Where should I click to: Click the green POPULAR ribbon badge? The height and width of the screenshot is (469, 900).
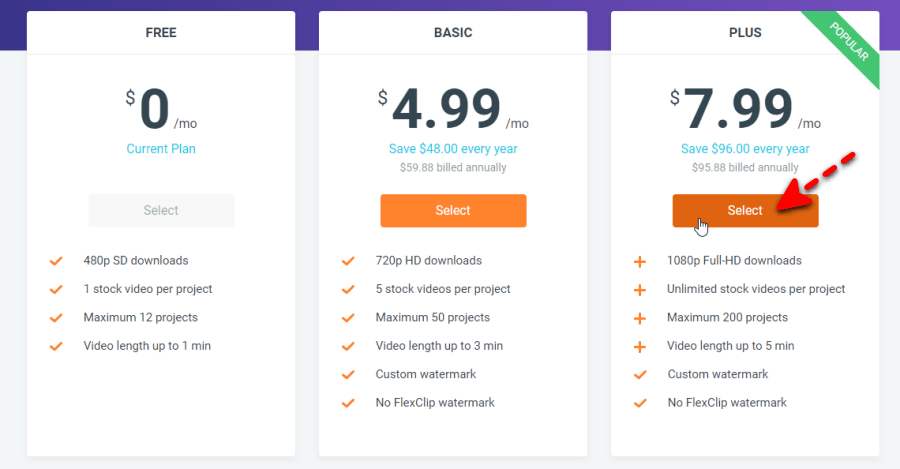(847, 44)
